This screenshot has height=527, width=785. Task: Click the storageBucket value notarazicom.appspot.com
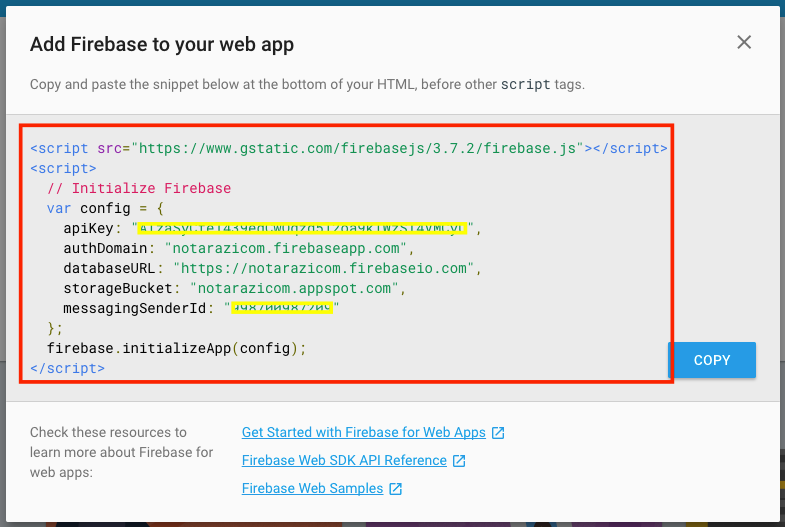coord(294,288)
